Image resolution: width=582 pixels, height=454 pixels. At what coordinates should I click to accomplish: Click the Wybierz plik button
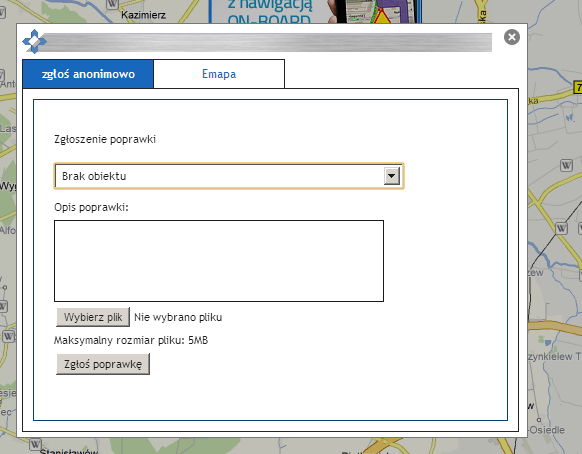93,317
